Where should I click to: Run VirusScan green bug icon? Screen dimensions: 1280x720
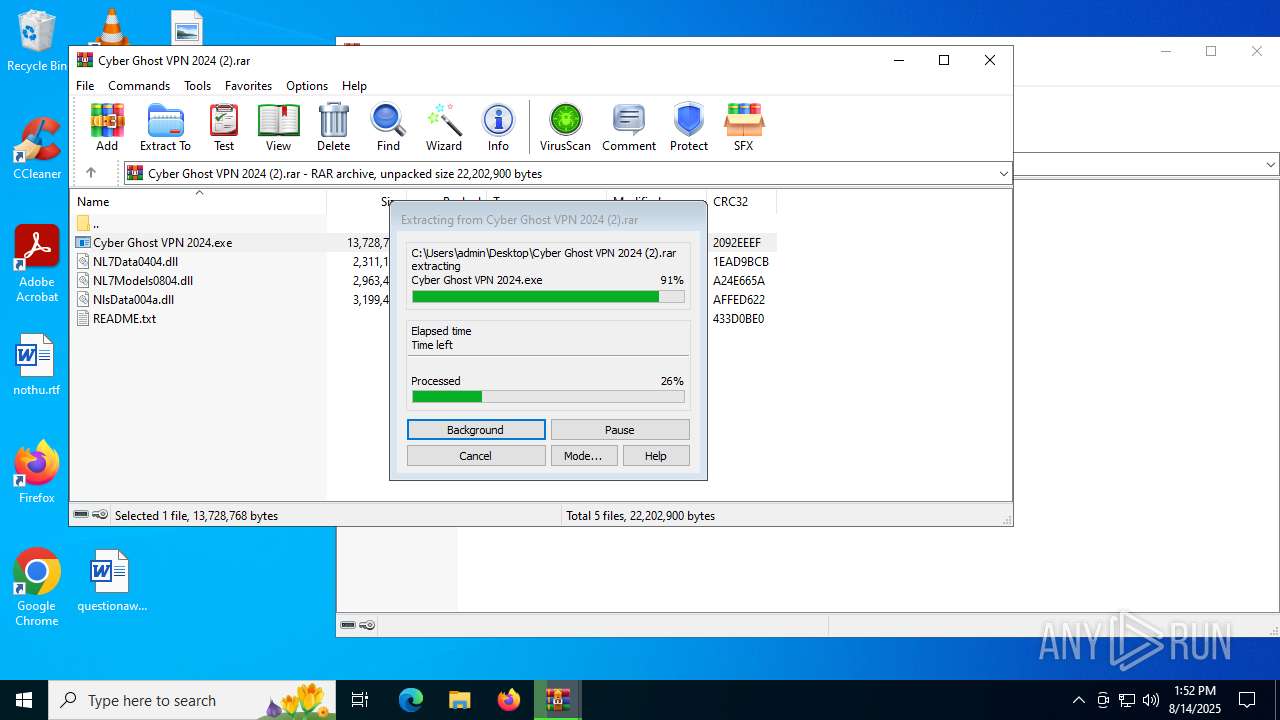tap(565, 127)
